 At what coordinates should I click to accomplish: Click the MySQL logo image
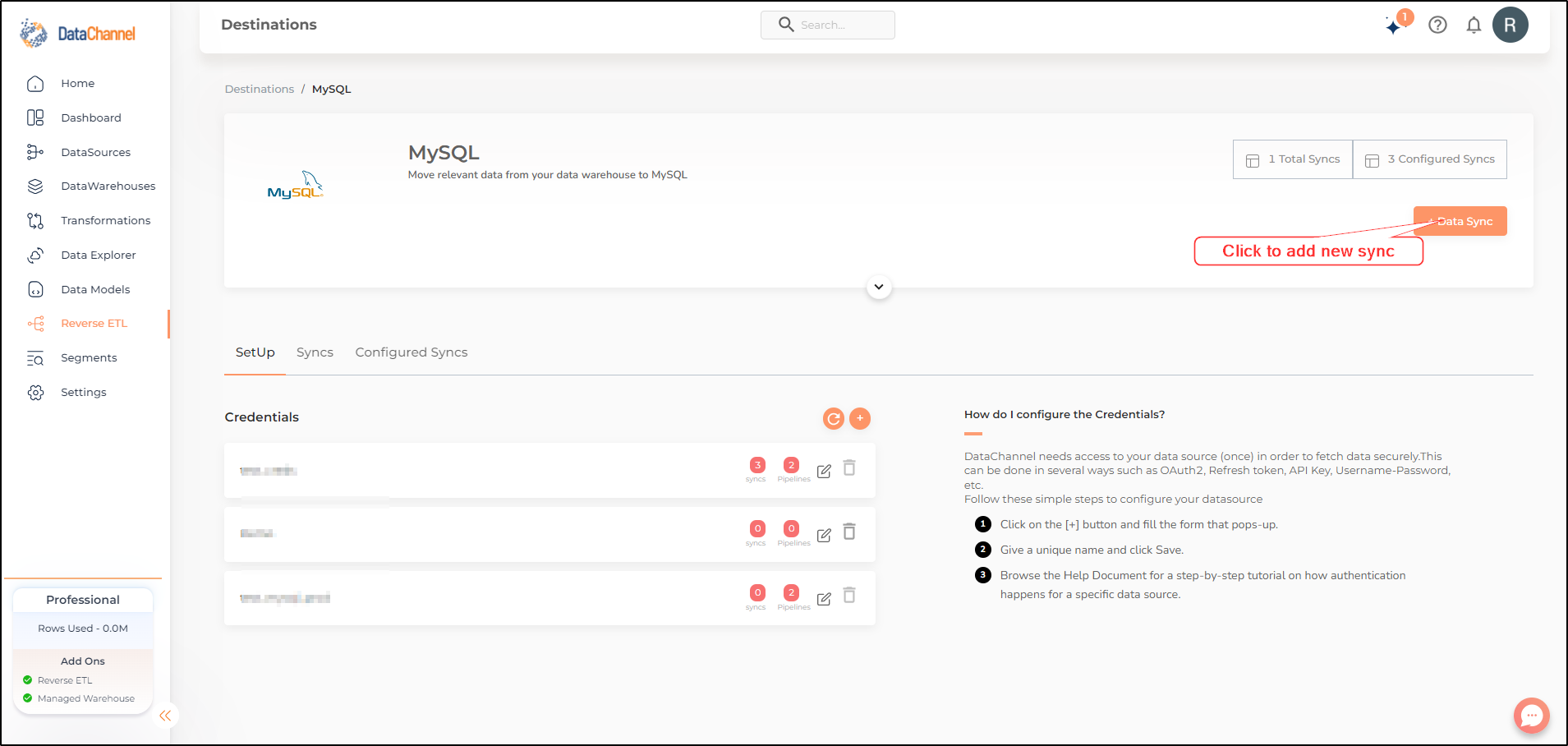coord(296,186)
